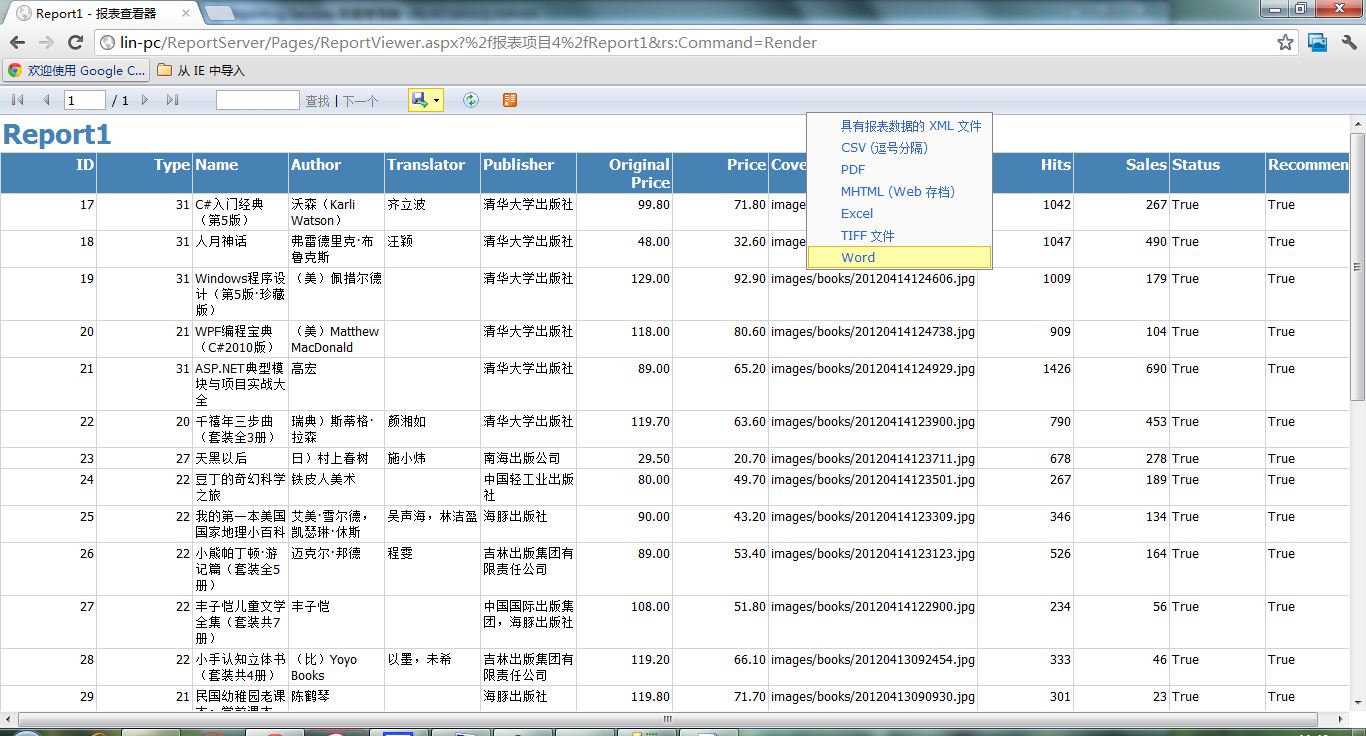Go to the next report page
Screen dimensions: 1366x736
145,100
